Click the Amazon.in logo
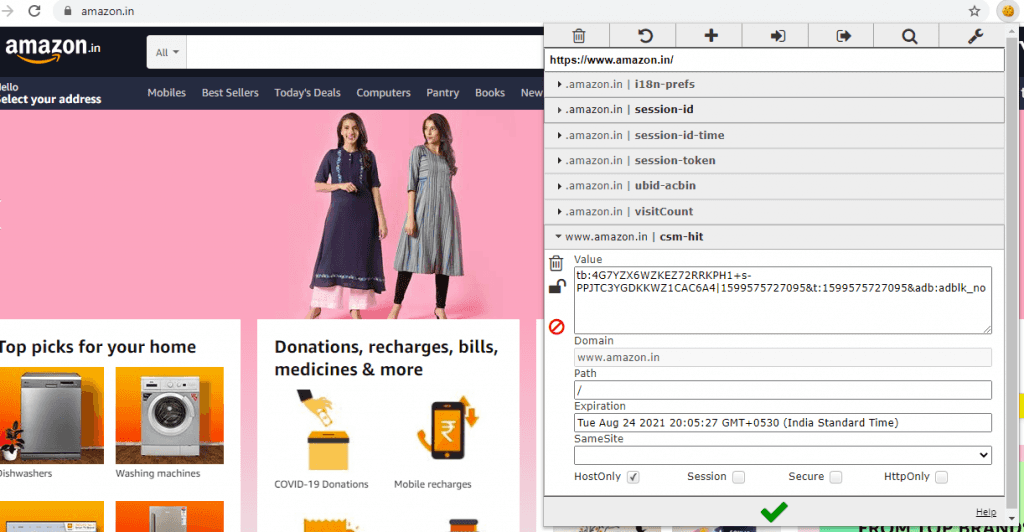1024x532 pixels. 53,49
